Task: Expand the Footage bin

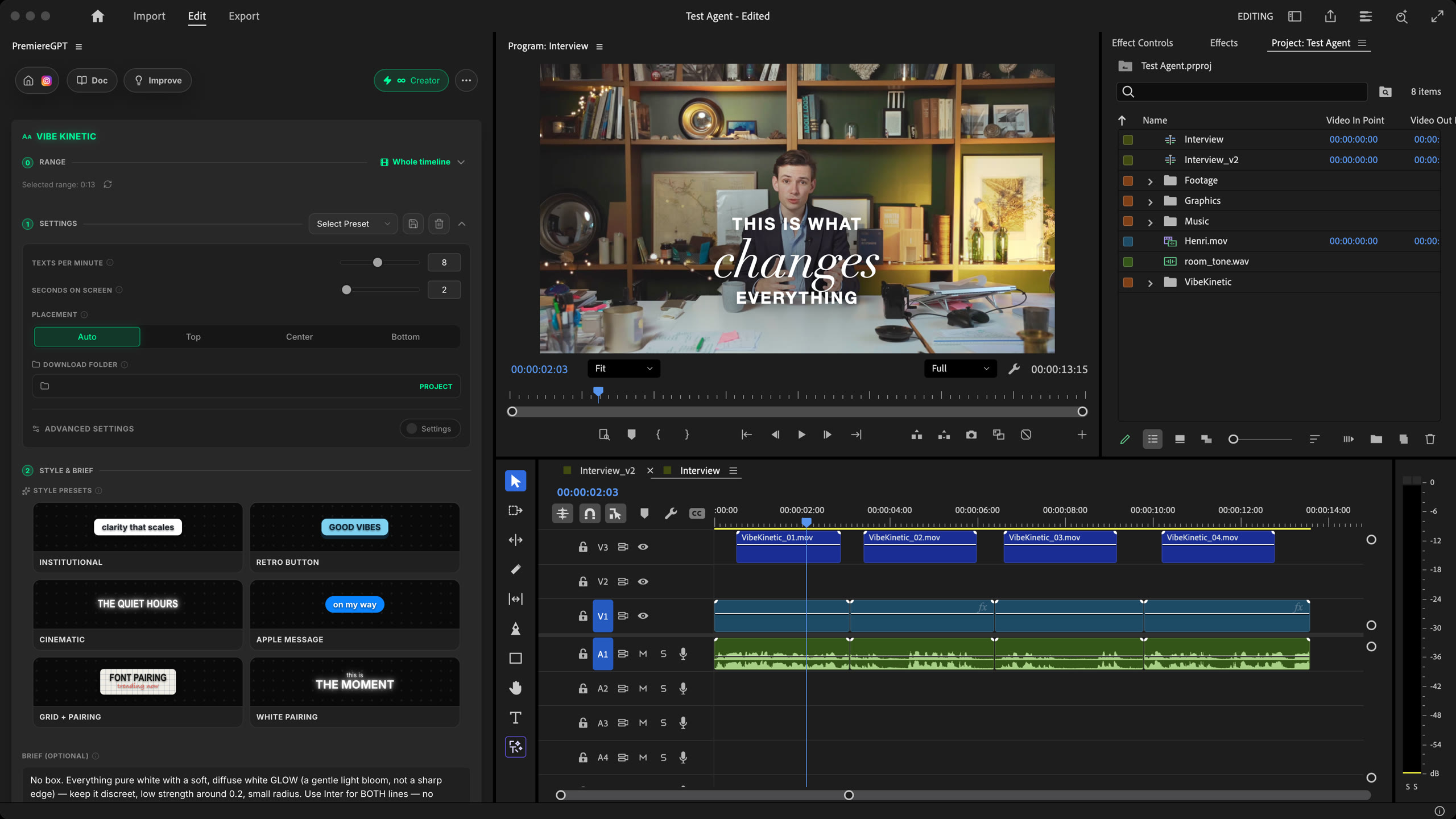Action: tap(1150, 181)
